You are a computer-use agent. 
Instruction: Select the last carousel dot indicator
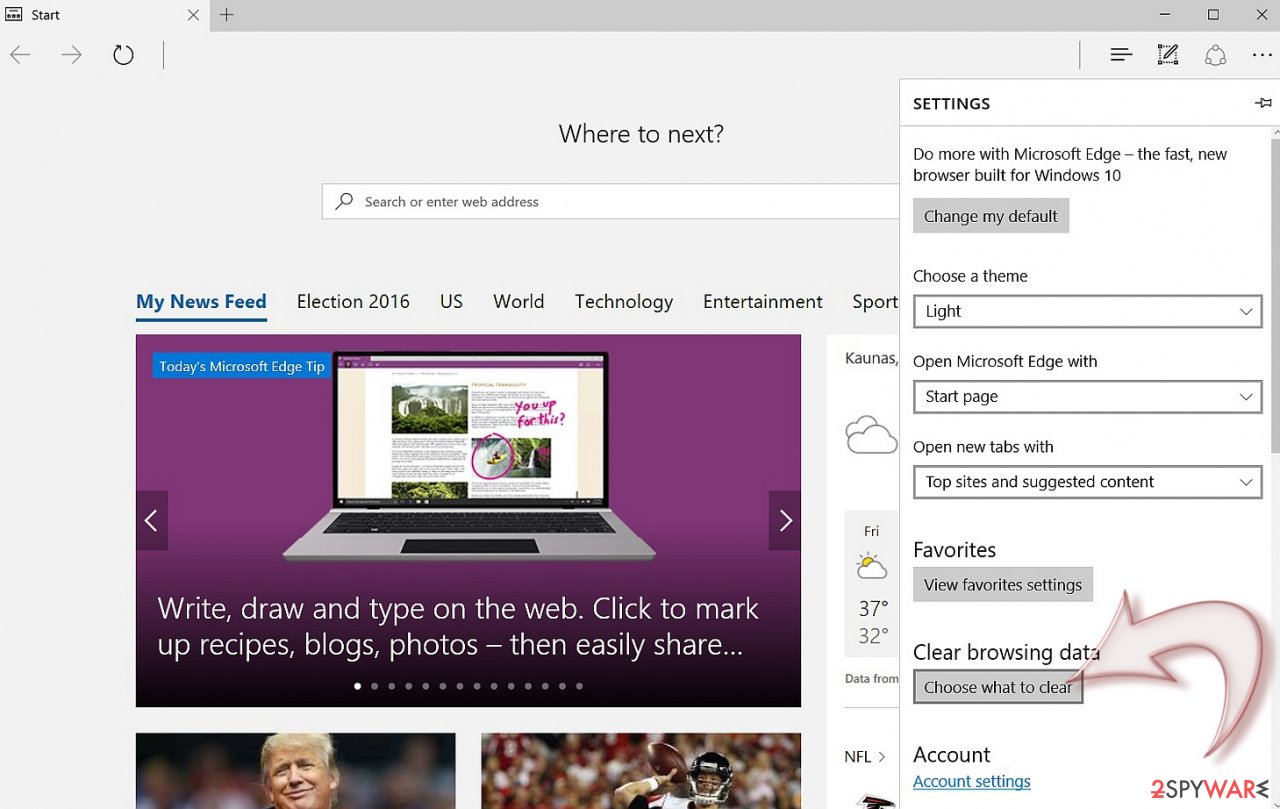coord(579,686)
